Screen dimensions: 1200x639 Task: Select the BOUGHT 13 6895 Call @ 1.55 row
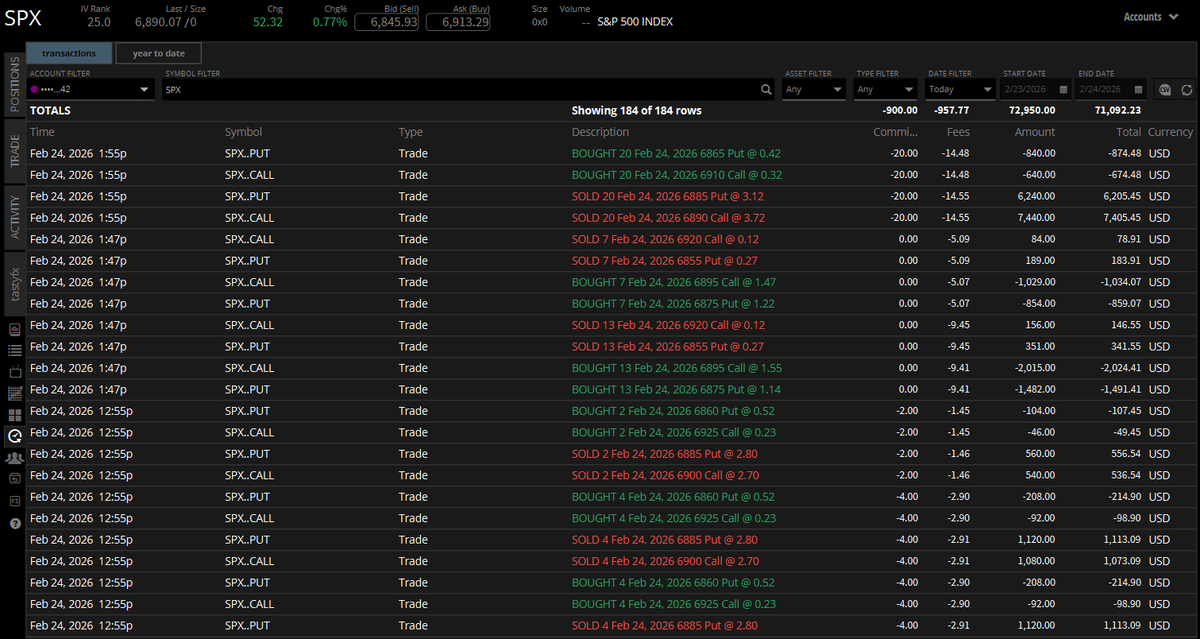(x=612, y=368)
